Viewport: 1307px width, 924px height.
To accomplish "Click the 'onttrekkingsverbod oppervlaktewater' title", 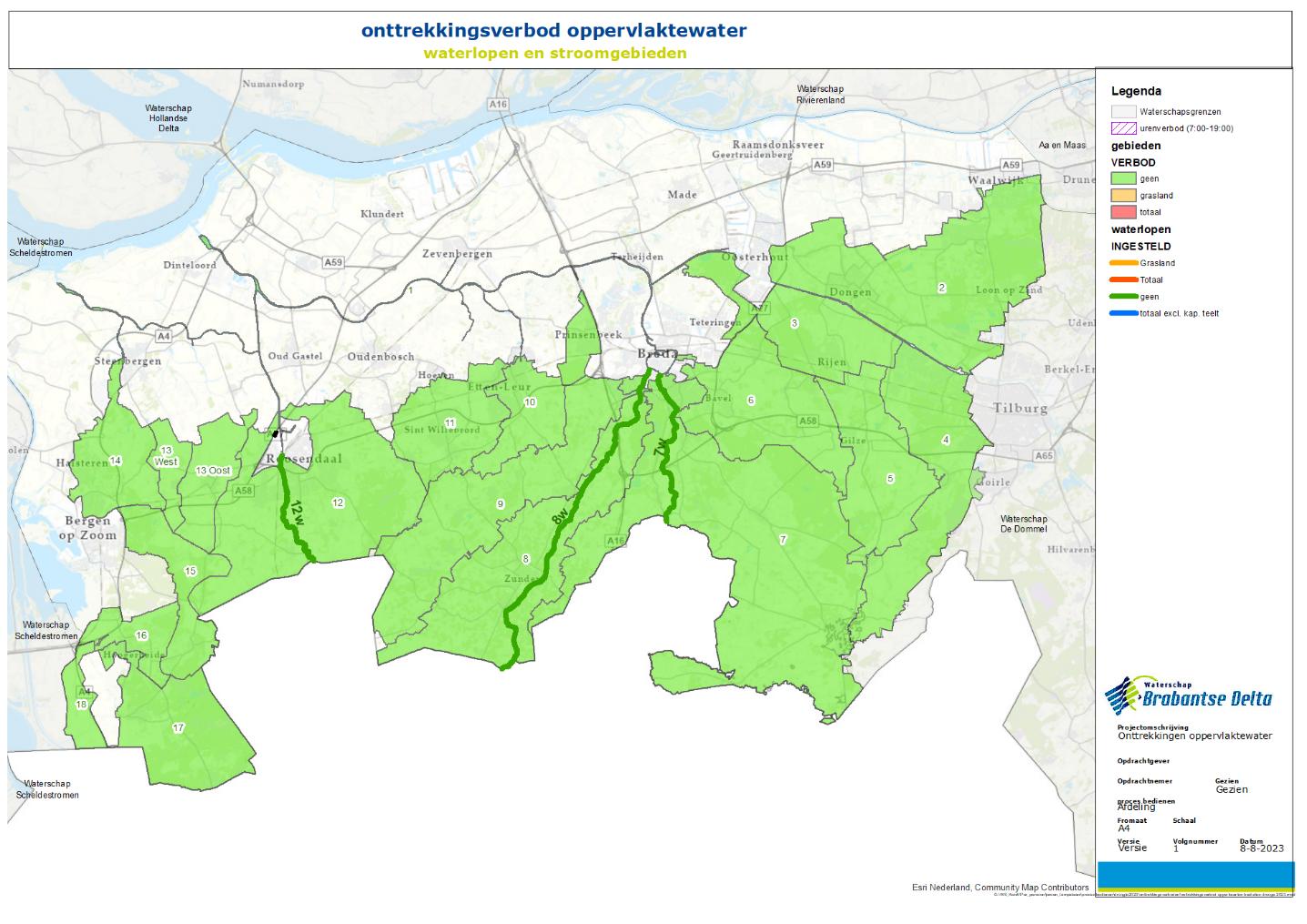I will [553, 30].
